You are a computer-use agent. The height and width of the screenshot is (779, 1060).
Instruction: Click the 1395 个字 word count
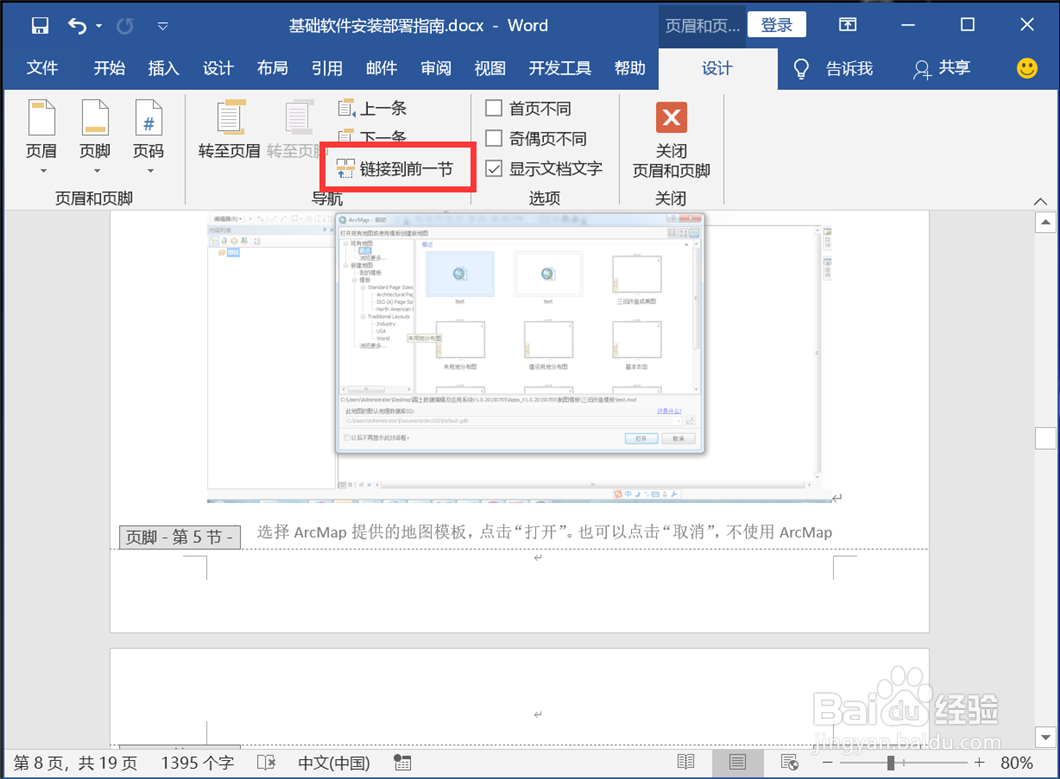point(197,763)
